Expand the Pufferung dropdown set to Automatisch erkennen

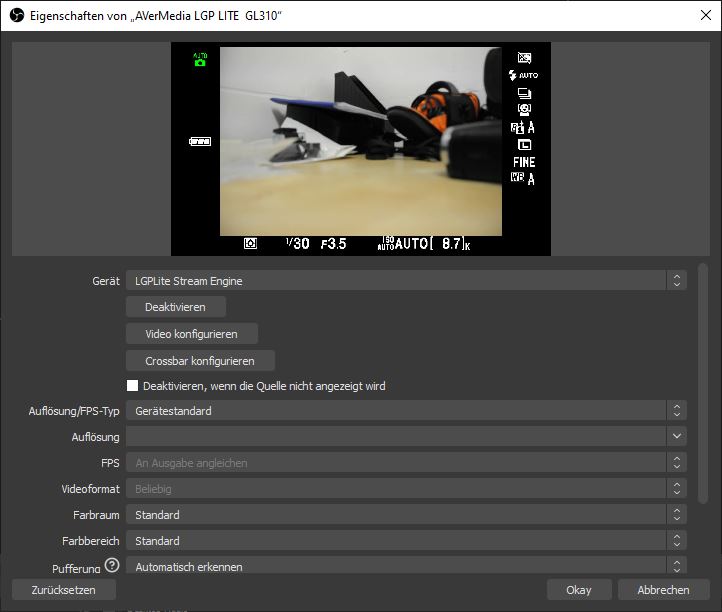[405, 566]
